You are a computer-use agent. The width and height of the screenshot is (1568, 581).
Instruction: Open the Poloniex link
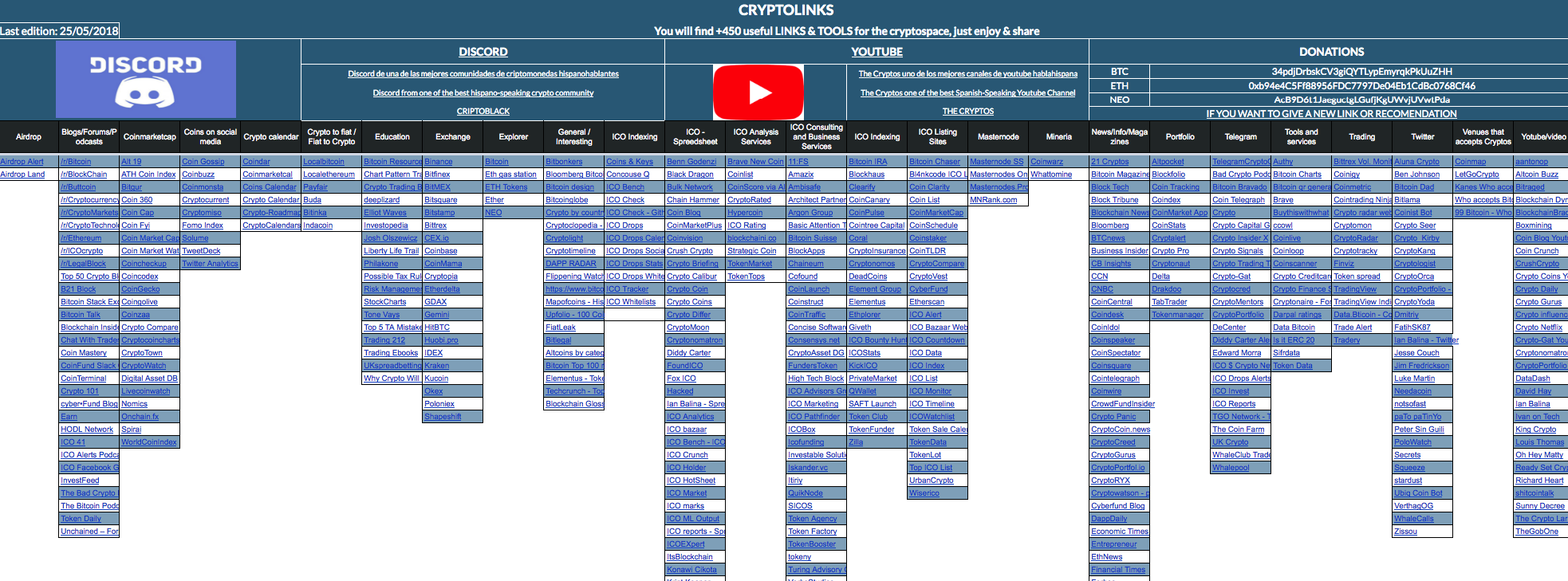tap(439, 404)
